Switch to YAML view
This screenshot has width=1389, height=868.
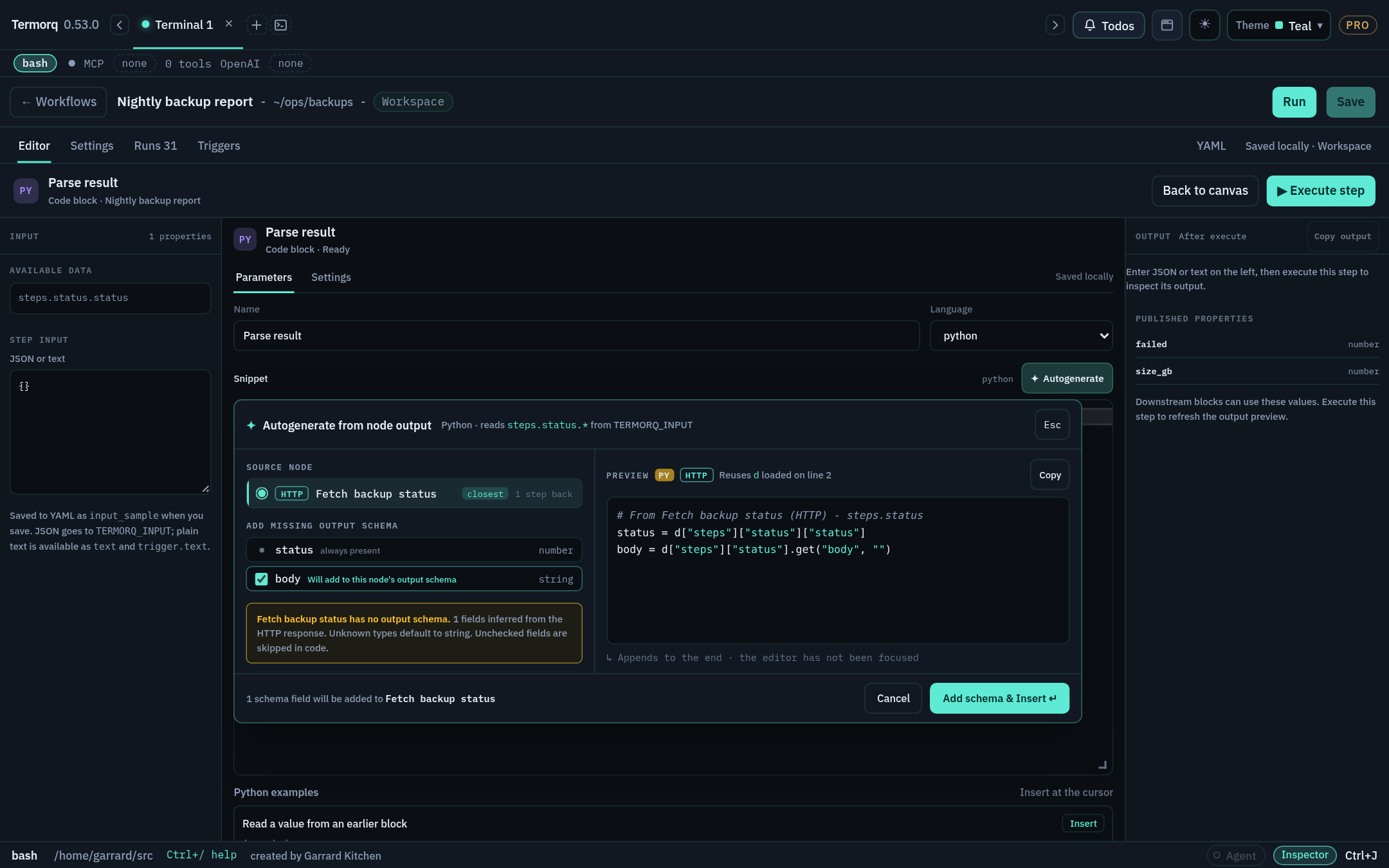tap(1211, 146)
